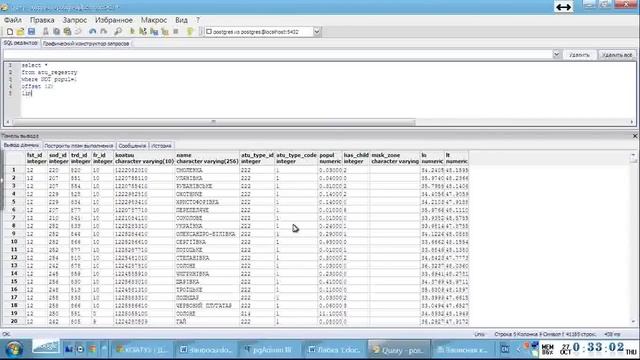
Task: Open the Избранное menu
Action: click(113, 20)
